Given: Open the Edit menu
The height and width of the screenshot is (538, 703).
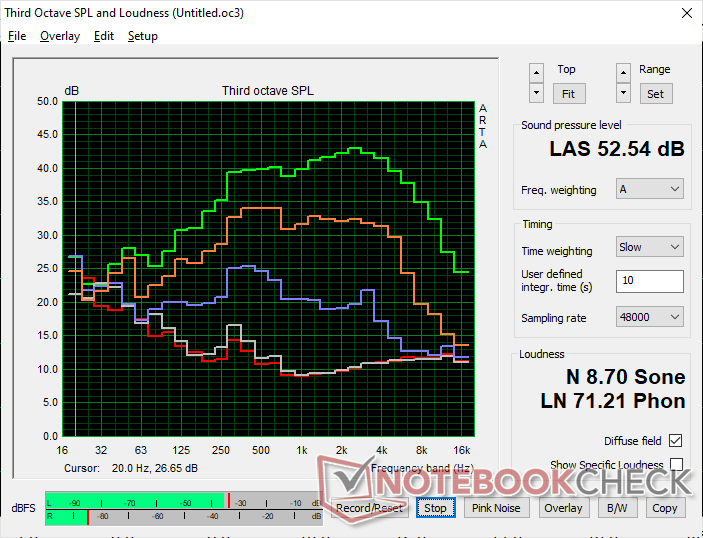Looking at the screenshot, I should tap(104, 36).
